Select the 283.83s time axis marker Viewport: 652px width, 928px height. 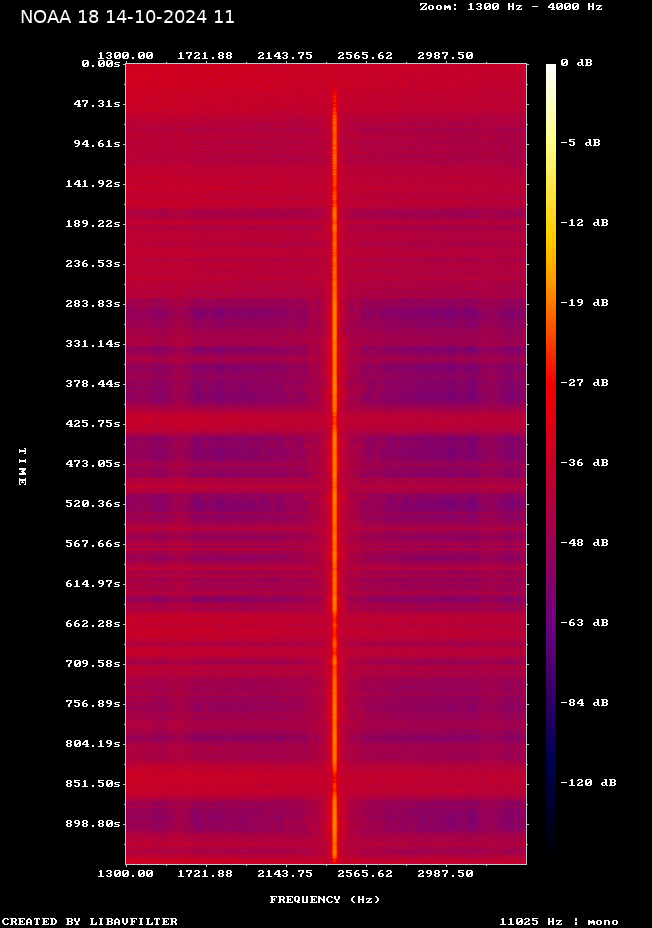93,303
